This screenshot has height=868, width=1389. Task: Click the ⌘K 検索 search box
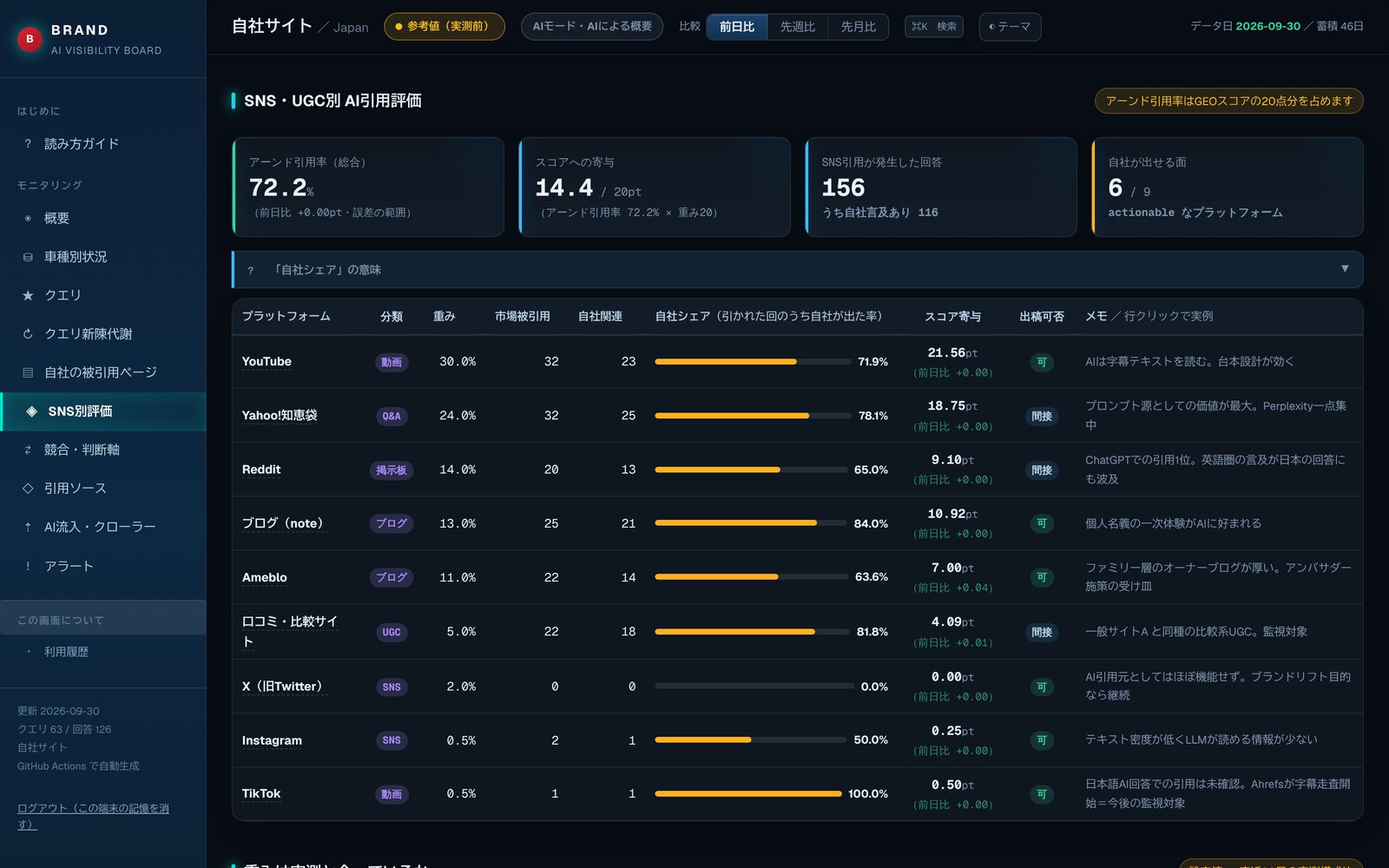click(934, 27)
